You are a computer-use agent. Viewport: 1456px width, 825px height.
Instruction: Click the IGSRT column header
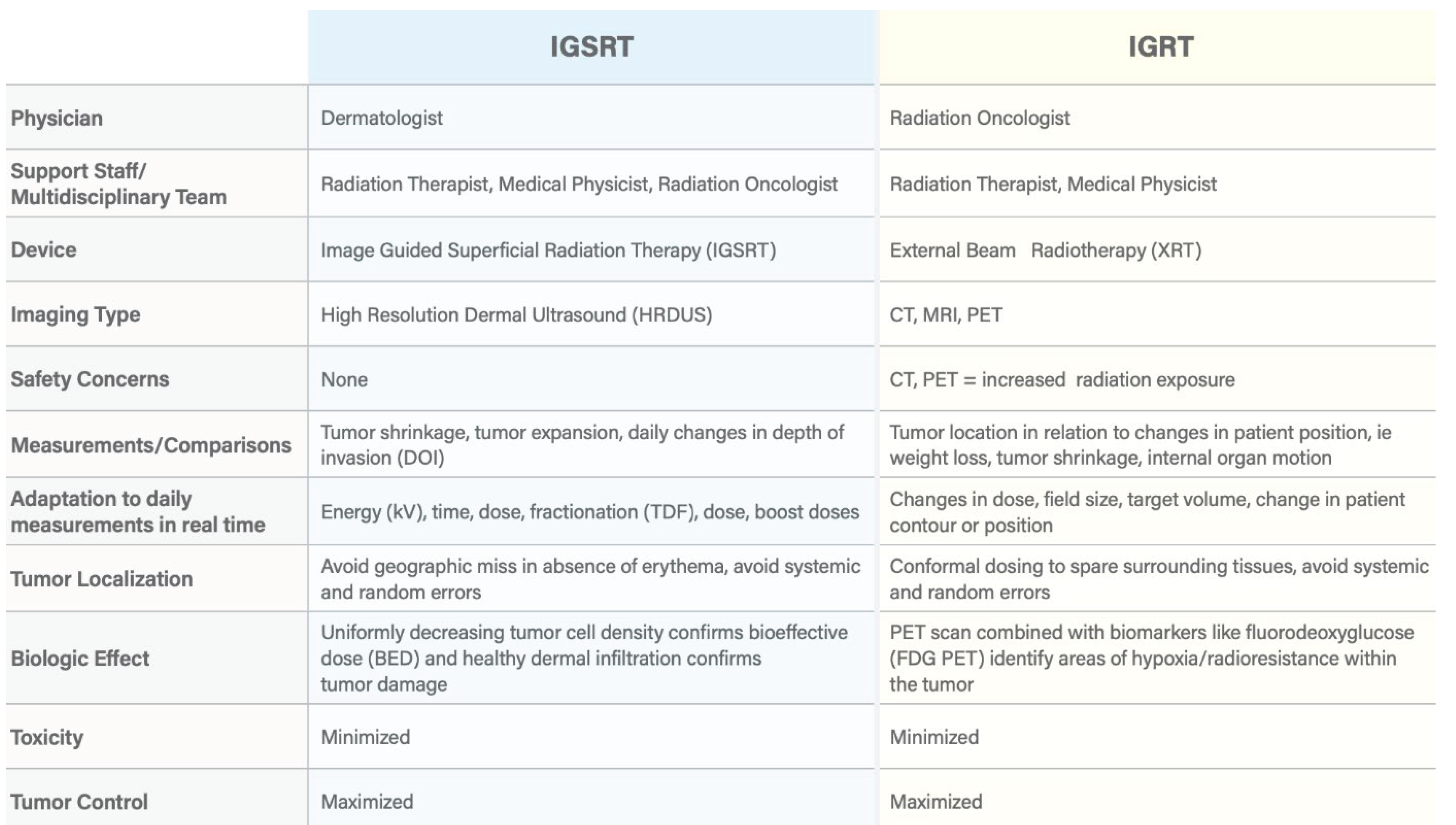591,47
